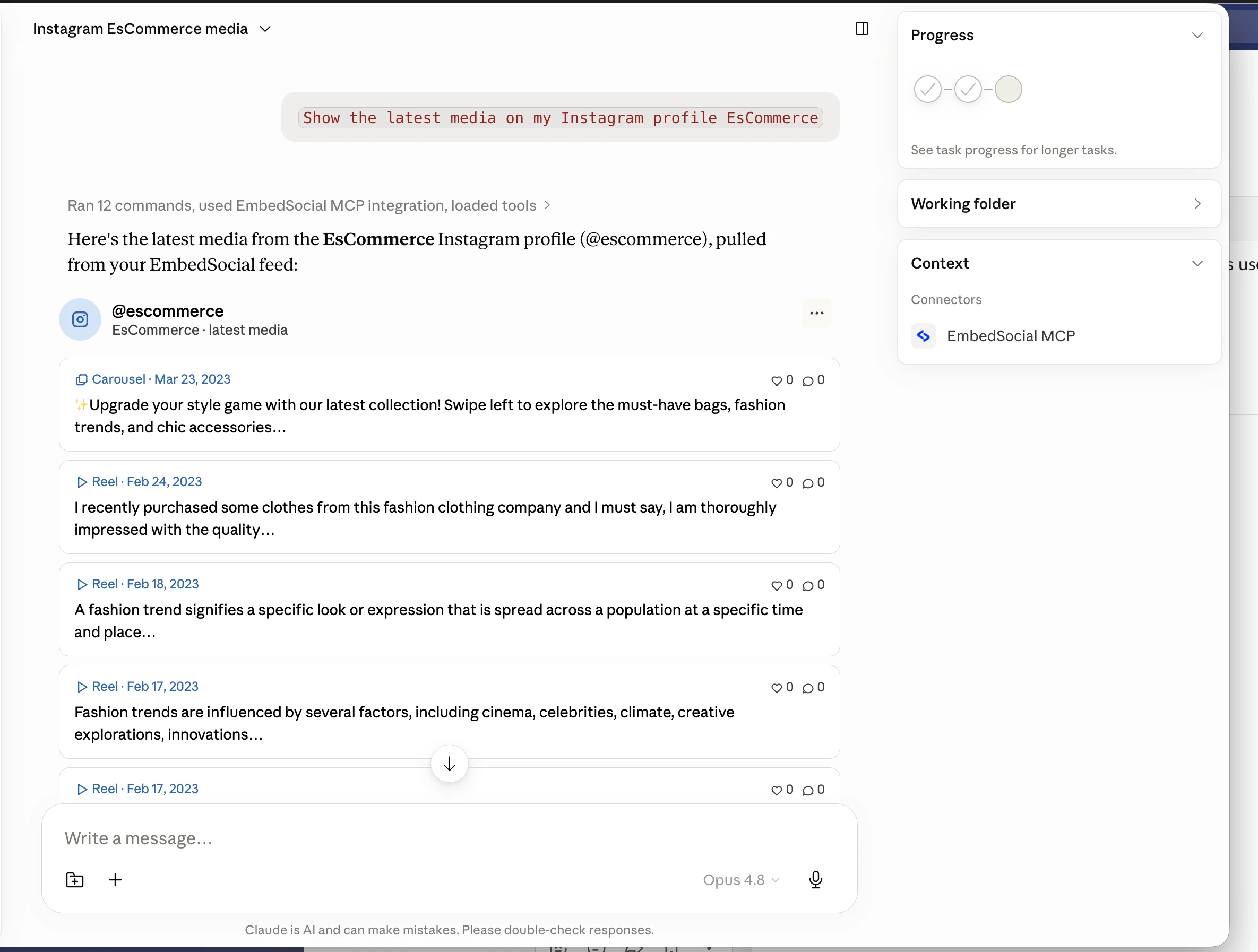Click the EmbedSocial MCP connector icon
This screenshot has height=952, width=1258.
click(x=923, y=336)
